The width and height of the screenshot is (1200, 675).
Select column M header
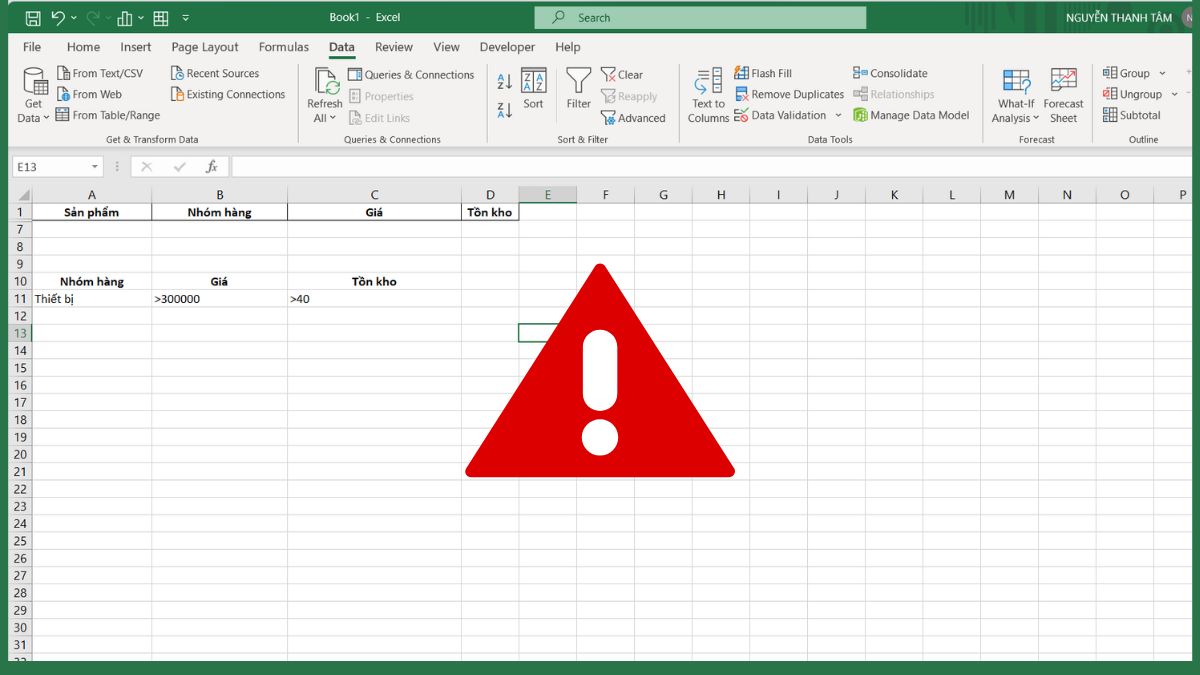[x=1009, y=195]
